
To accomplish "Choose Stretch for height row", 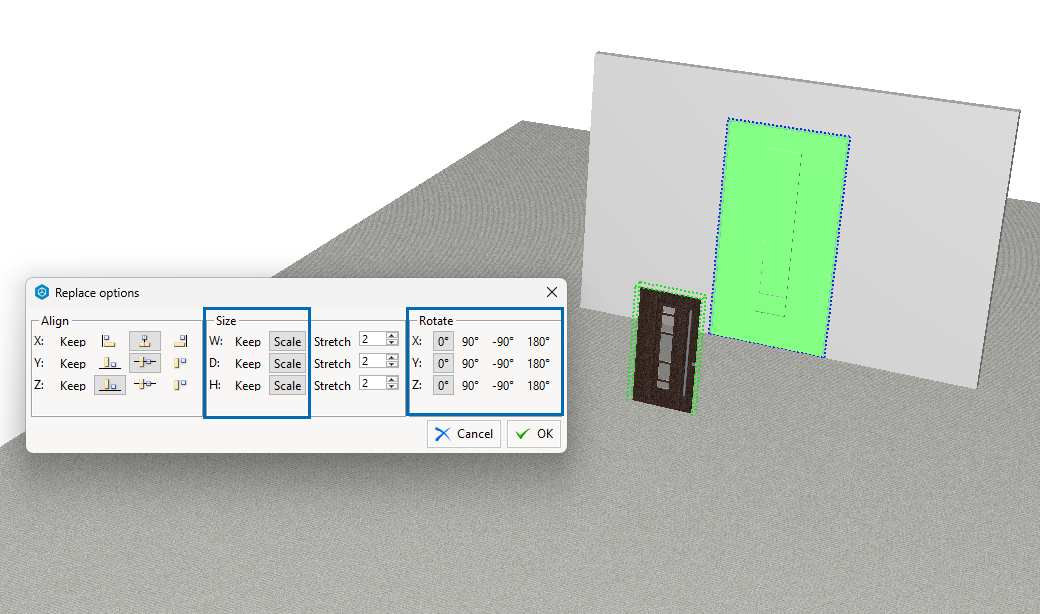I will point(332,385).
